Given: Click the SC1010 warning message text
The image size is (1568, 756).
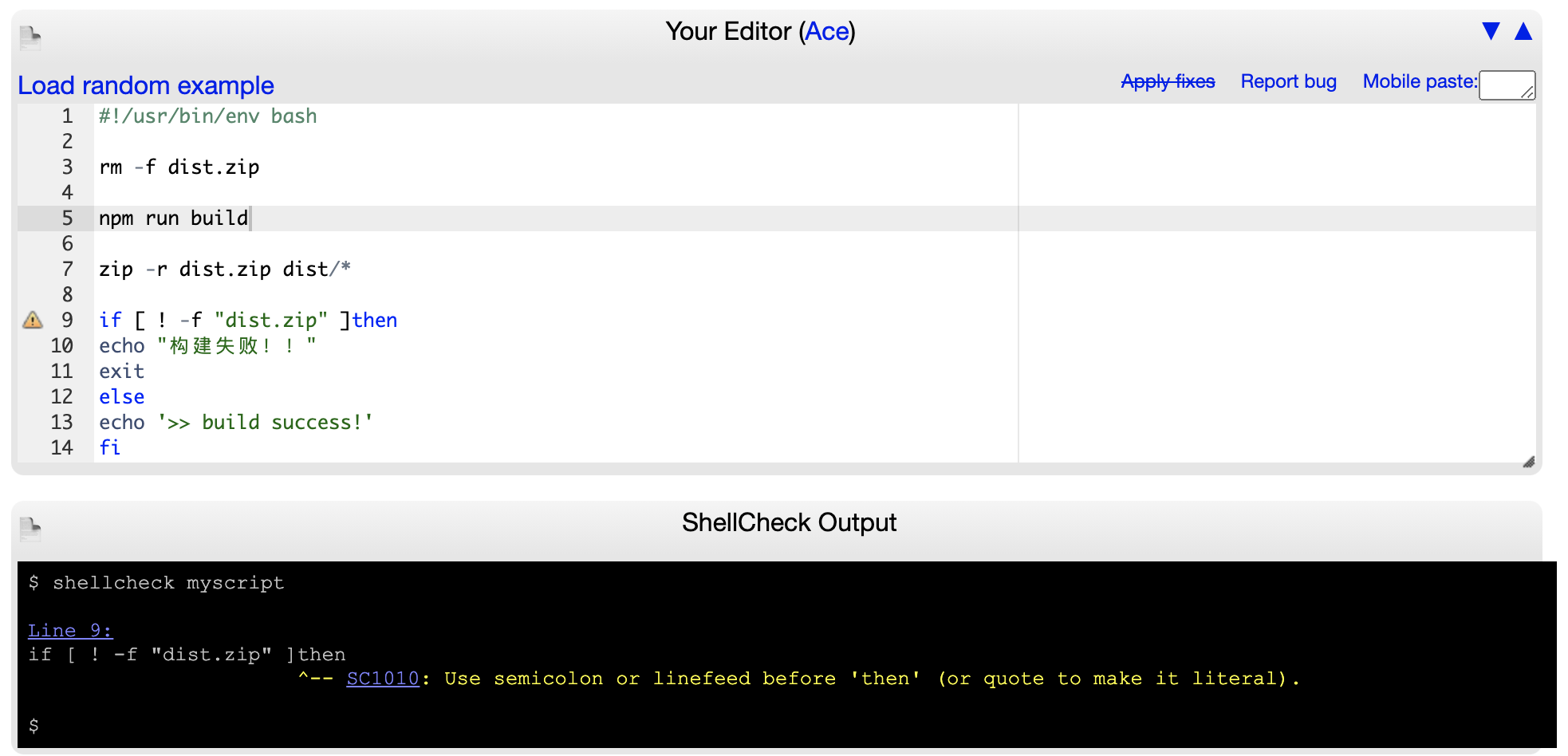Looking at the screenshot, I should (x=872, y=679).
